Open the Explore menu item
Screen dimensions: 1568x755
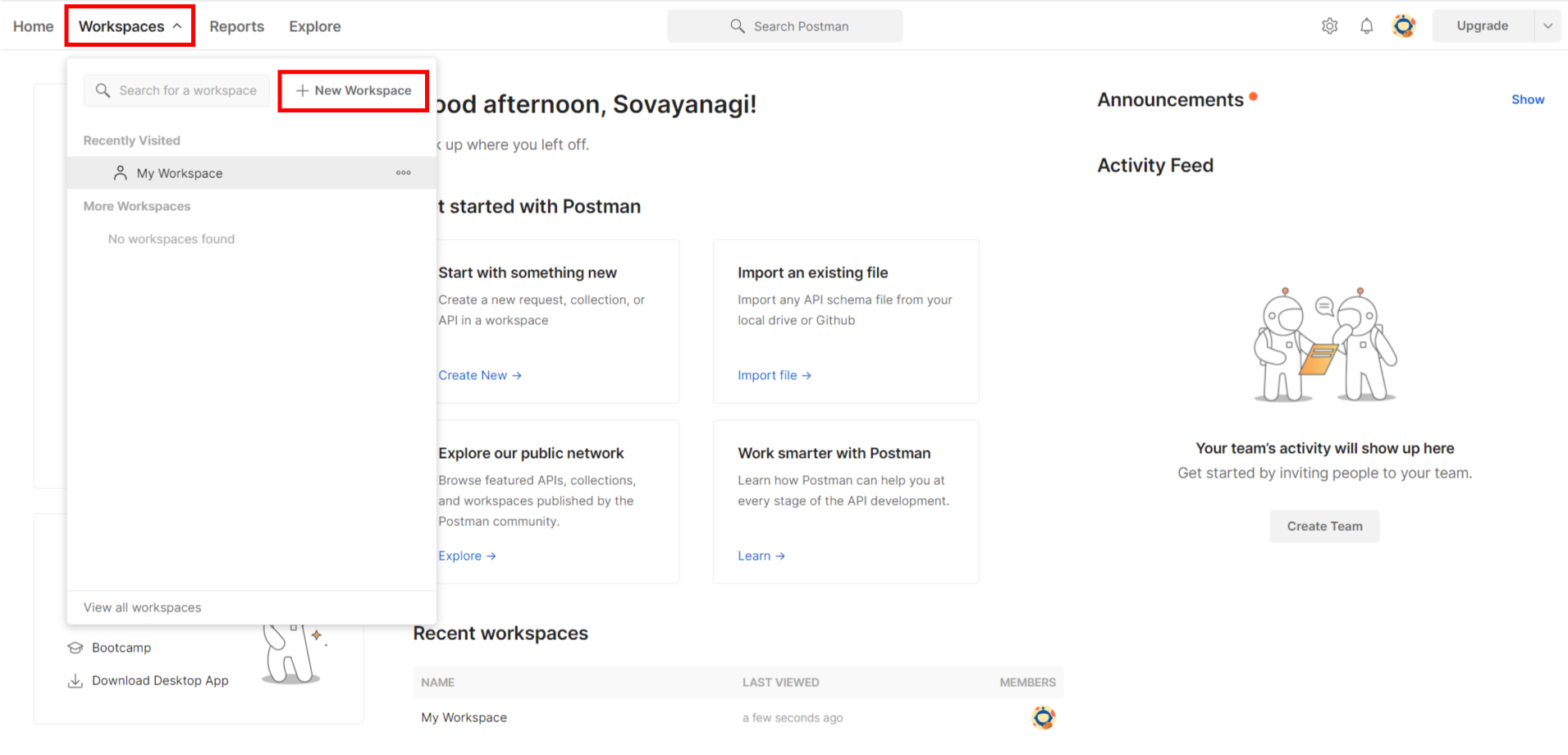tap(314, 25)
